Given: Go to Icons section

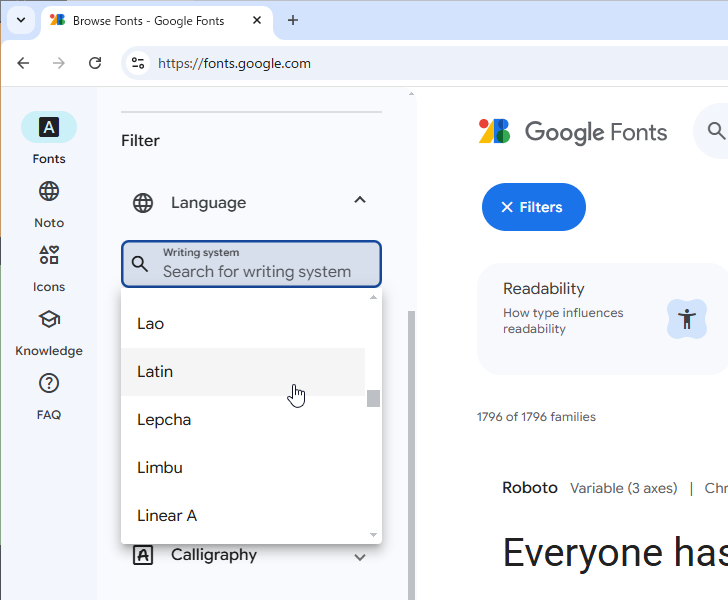Looking at the screenshot, I should [48, 256].
